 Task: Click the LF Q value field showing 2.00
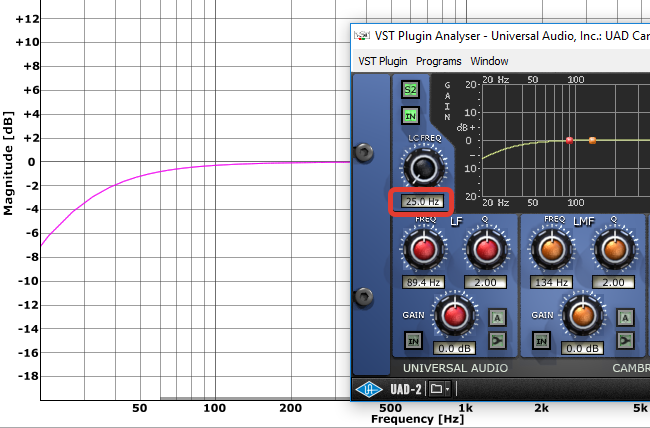click(485, 282)
